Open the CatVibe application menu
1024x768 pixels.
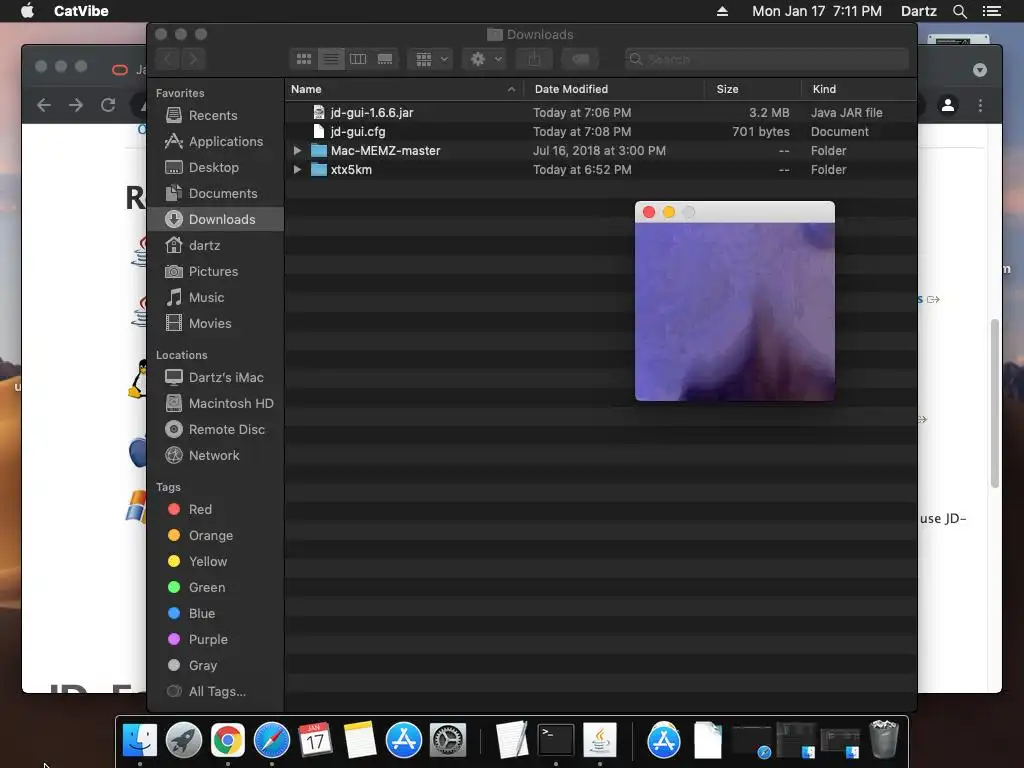[x=81, y=11]
